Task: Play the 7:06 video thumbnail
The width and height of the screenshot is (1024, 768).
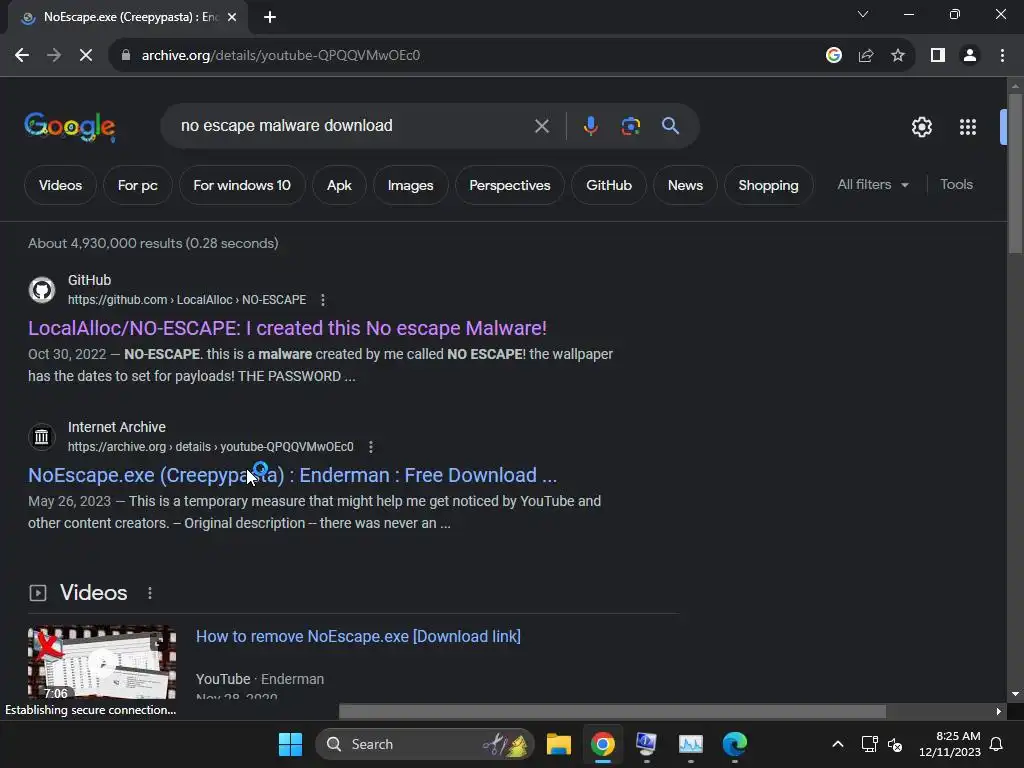Action: (102, 663)
